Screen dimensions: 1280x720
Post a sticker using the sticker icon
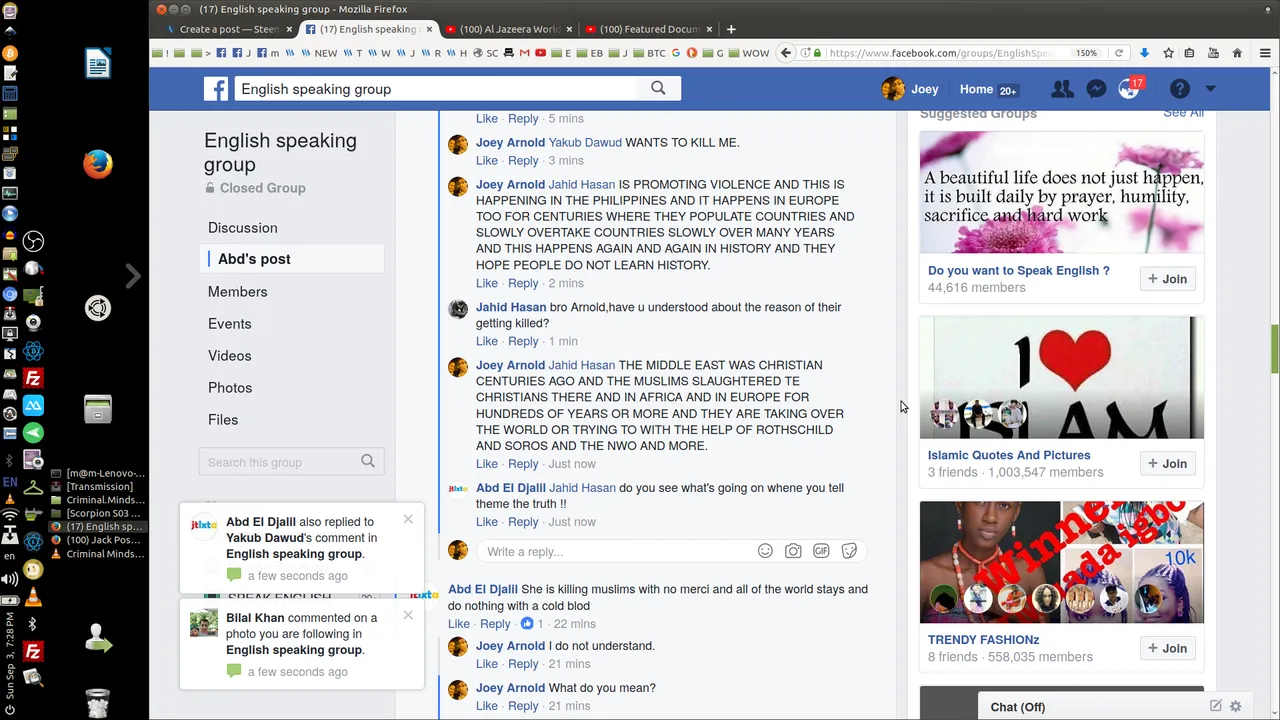click(849, 551)
